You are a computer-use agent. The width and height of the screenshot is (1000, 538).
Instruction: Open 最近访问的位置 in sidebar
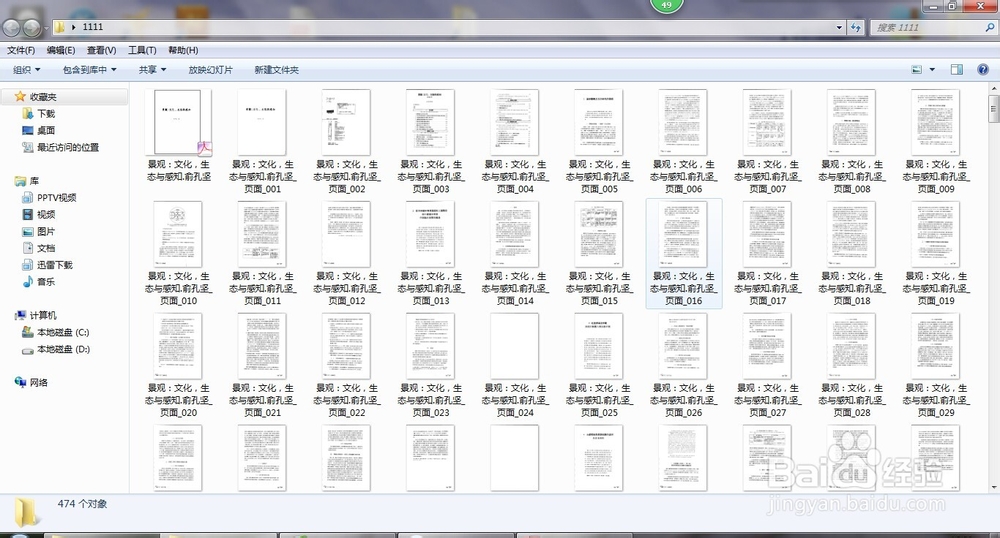click(68, 147)
